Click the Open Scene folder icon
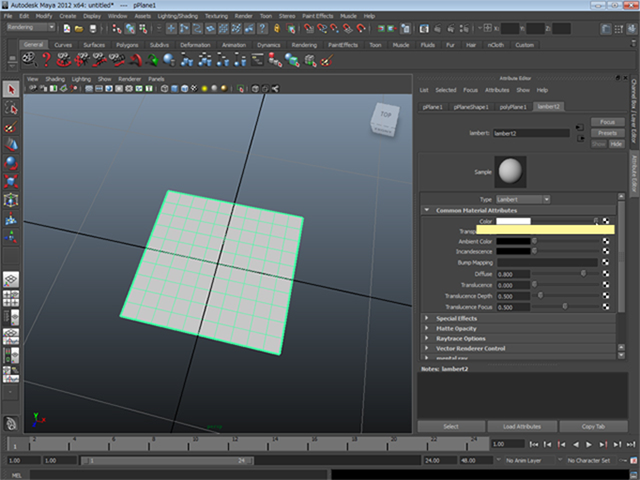 (79, 29)
